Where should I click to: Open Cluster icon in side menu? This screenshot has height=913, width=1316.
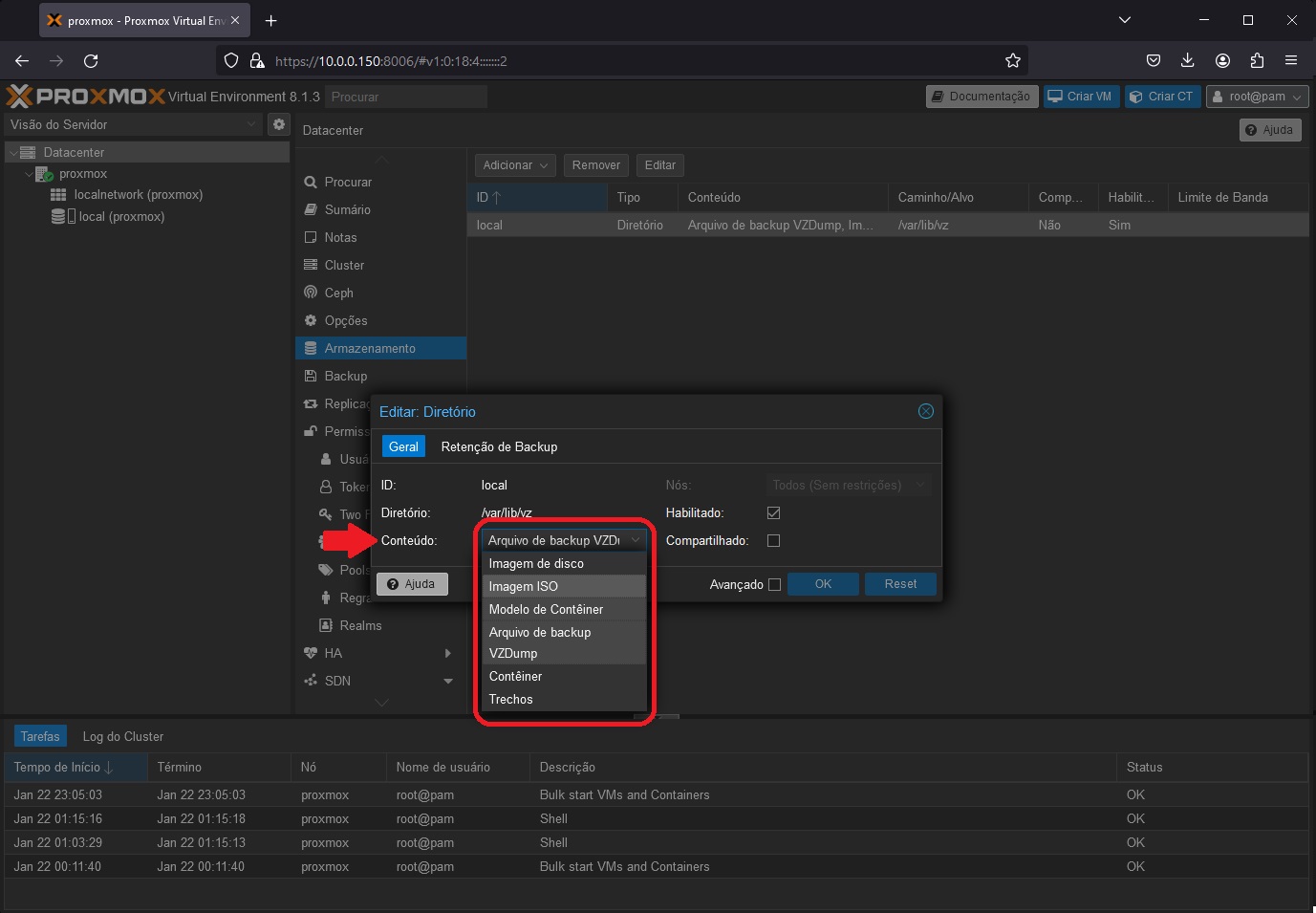point(311,265)
